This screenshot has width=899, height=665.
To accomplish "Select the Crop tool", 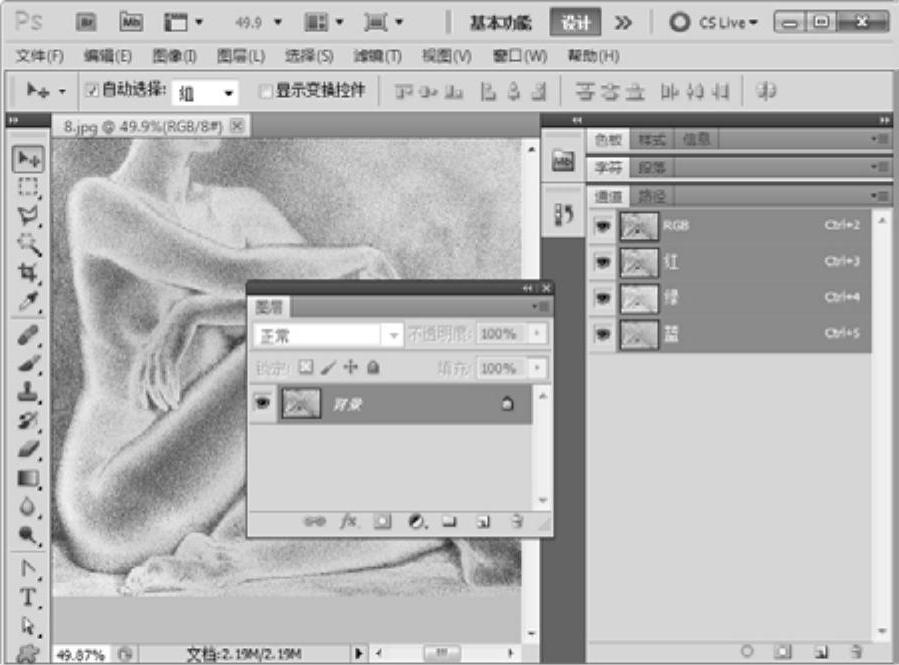I will 29,272.
